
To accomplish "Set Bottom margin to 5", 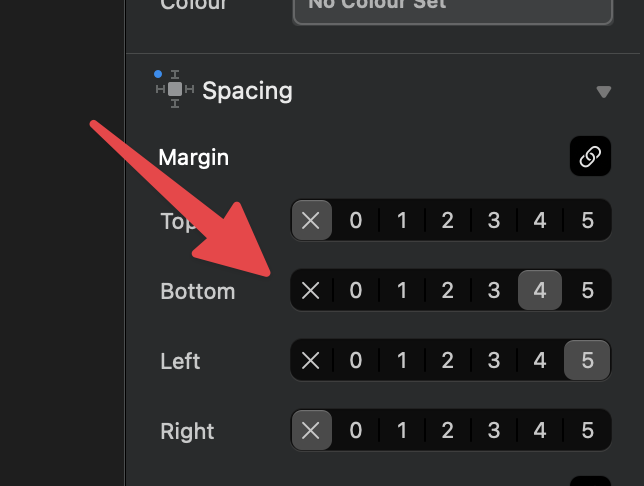I will coord(587,291).
